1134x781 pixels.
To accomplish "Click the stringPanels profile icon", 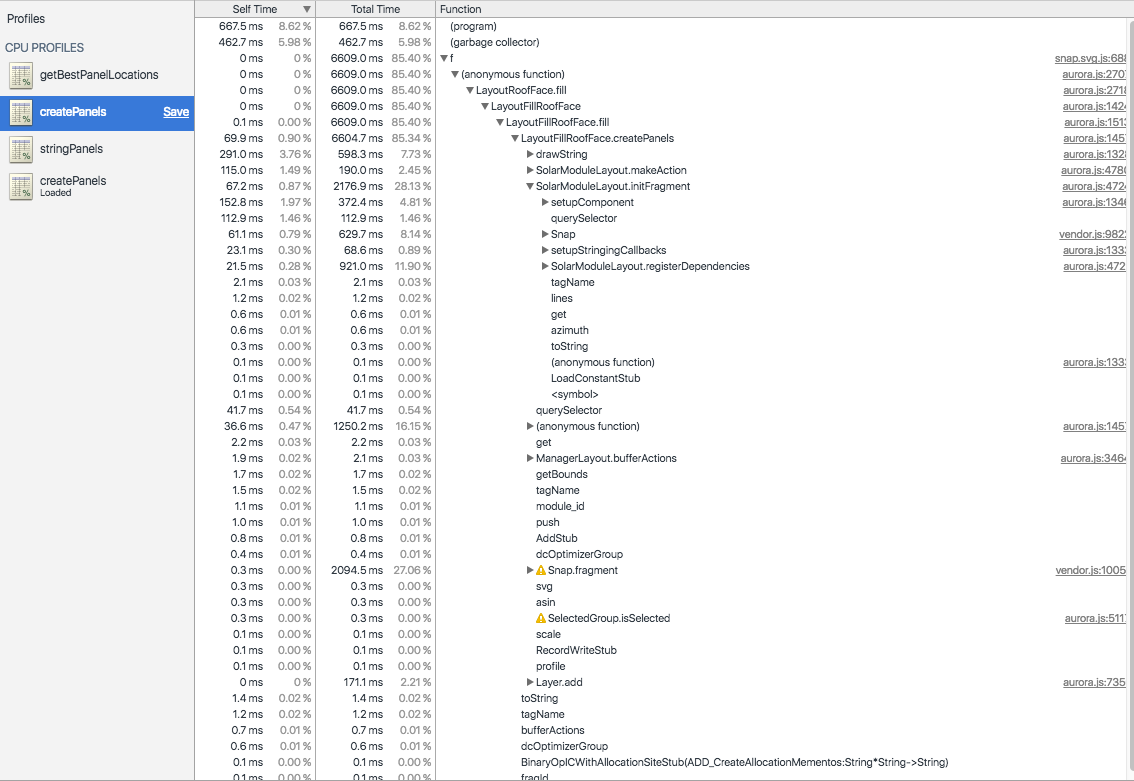I will coord(21,149).
